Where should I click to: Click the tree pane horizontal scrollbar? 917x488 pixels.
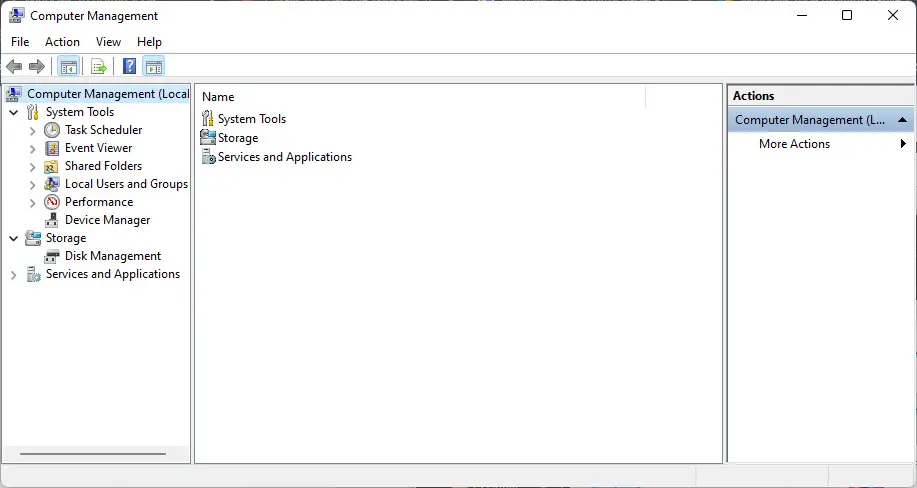click(x=92, y=453)
